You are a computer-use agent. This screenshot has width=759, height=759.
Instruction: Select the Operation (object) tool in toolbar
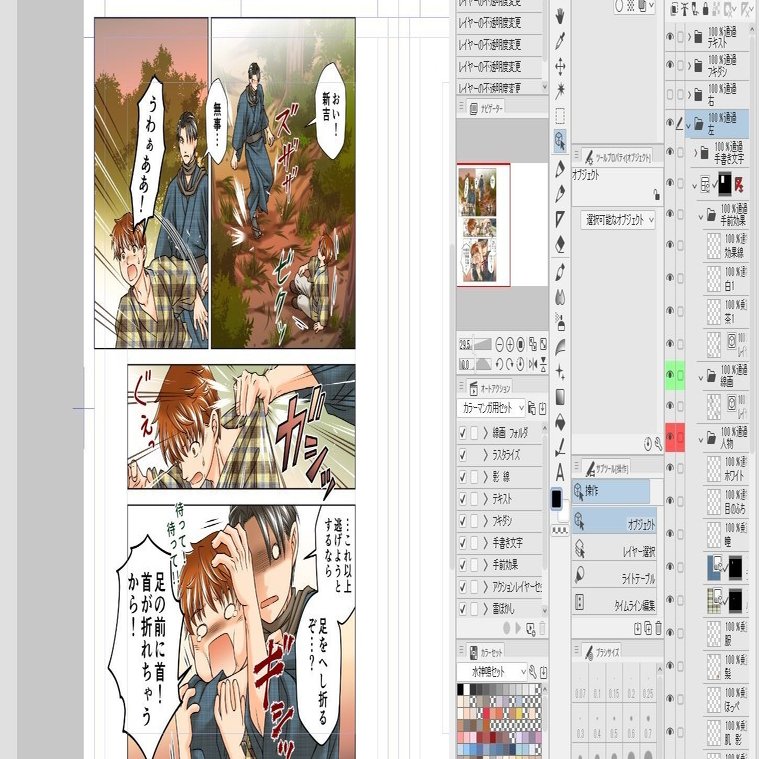pos(560,141)
